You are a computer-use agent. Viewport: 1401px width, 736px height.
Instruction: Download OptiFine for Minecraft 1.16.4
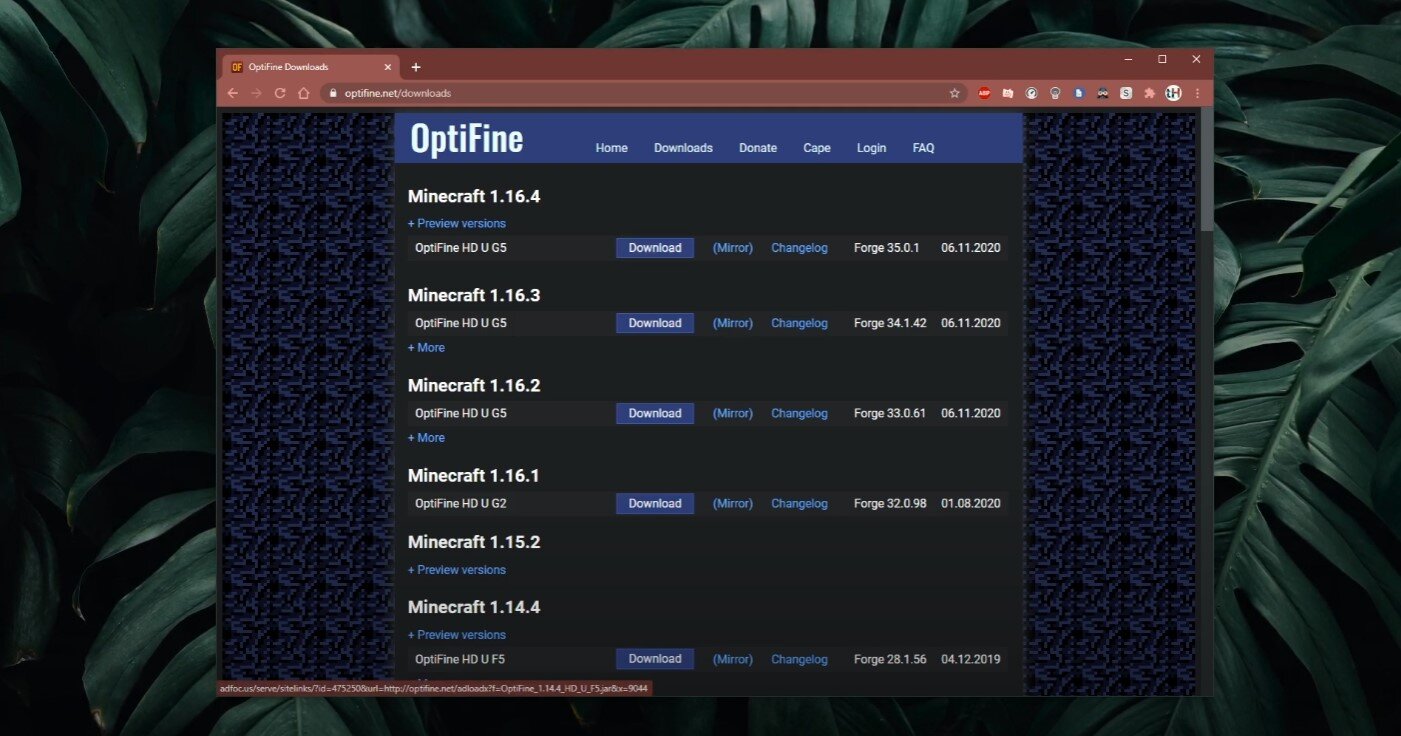655,248
